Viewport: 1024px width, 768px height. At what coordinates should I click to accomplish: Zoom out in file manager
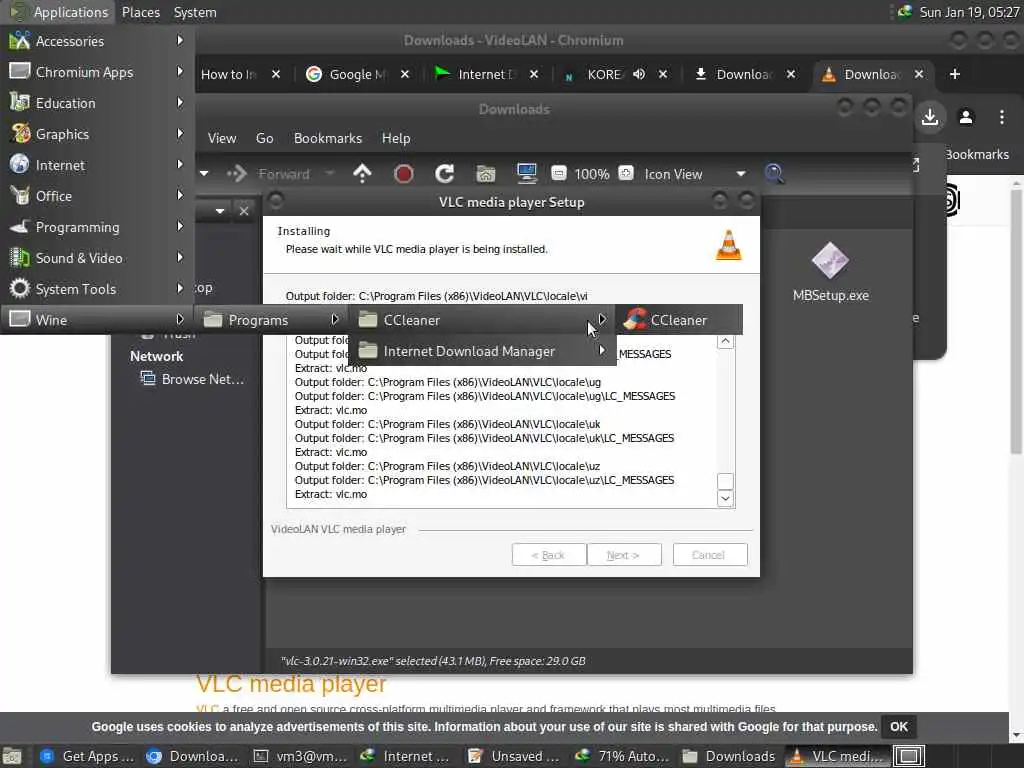click(559, 174)
